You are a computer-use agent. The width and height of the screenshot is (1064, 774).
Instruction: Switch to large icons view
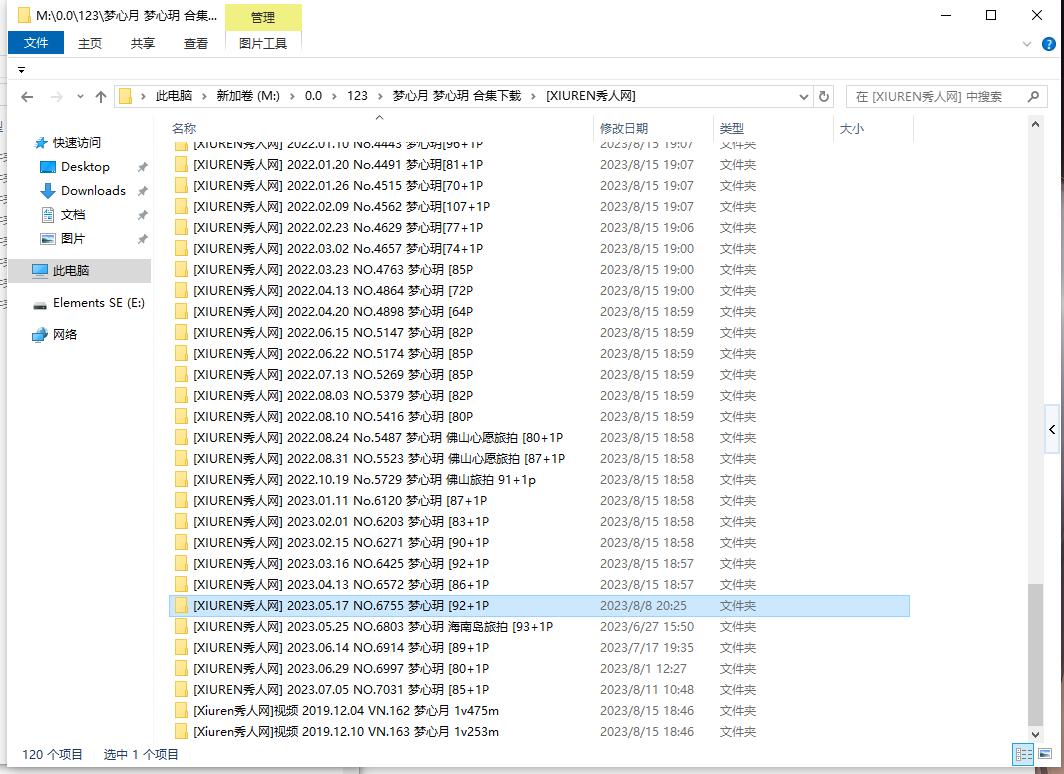click(1043, 755)
